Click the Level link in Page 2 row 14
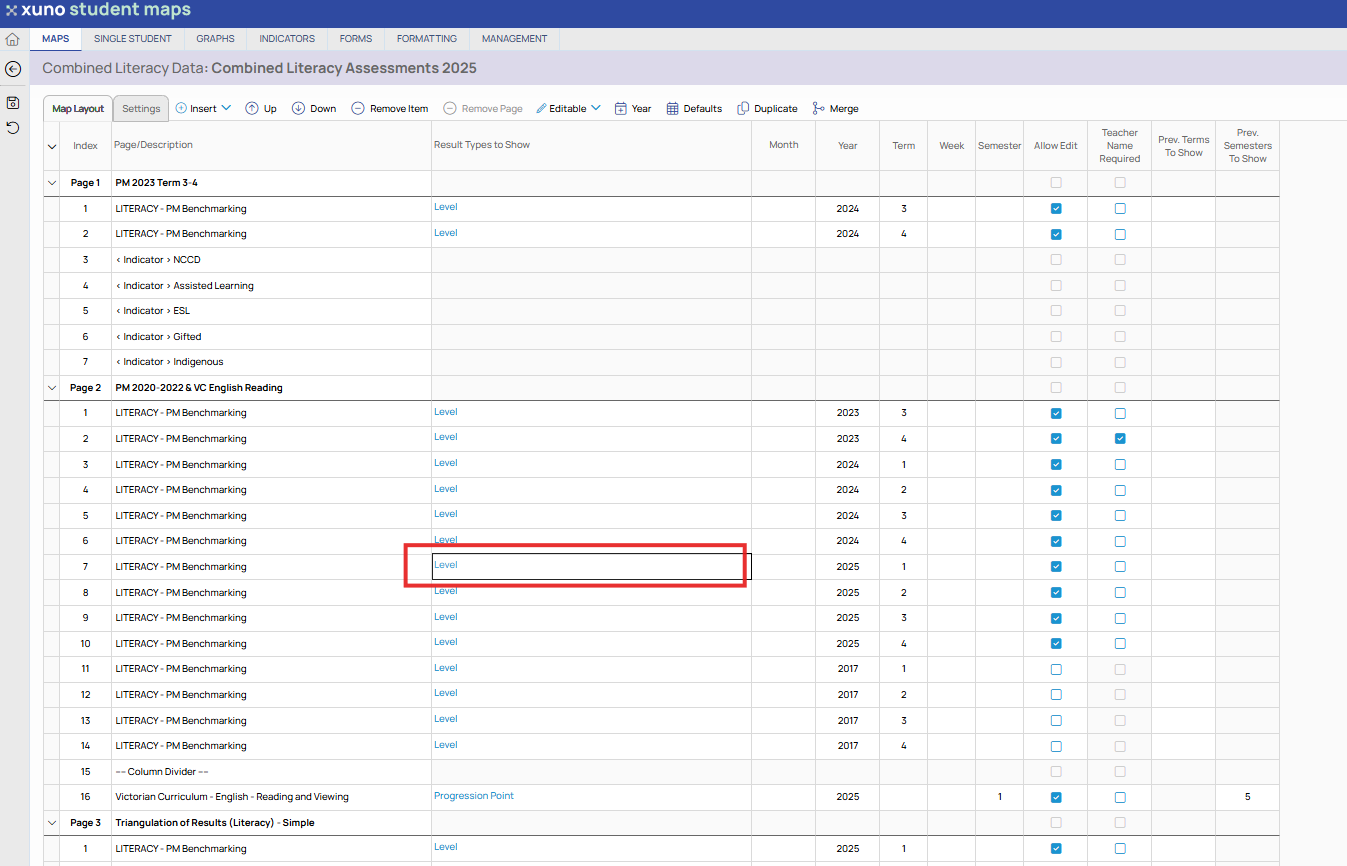The height and width of the screenshot is (866, 1347). [x=445, y=745]
